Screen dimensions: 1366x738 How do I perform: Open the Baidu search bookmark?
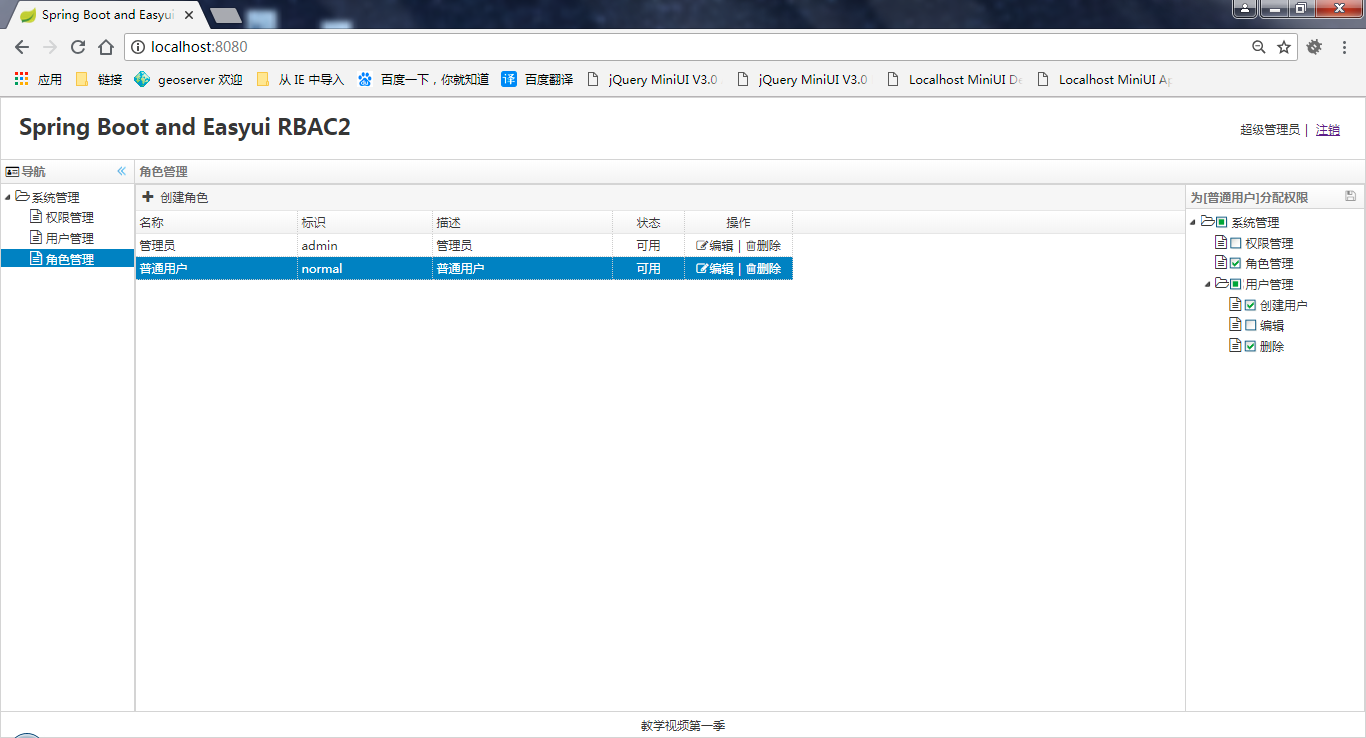(424, 79)
